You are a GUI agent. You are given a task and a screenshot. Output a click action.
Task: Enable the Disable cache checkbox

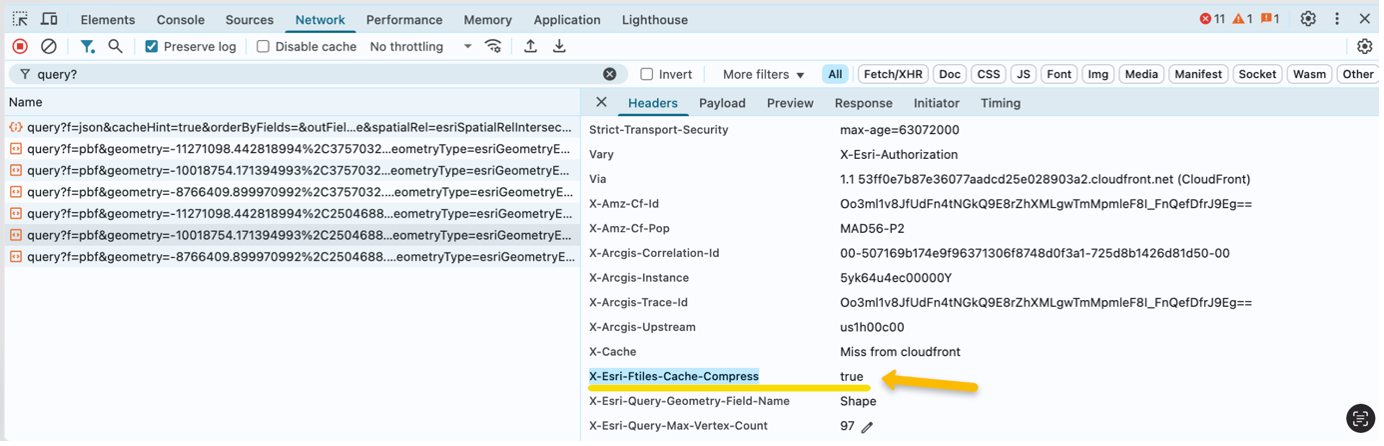point(263,46)
